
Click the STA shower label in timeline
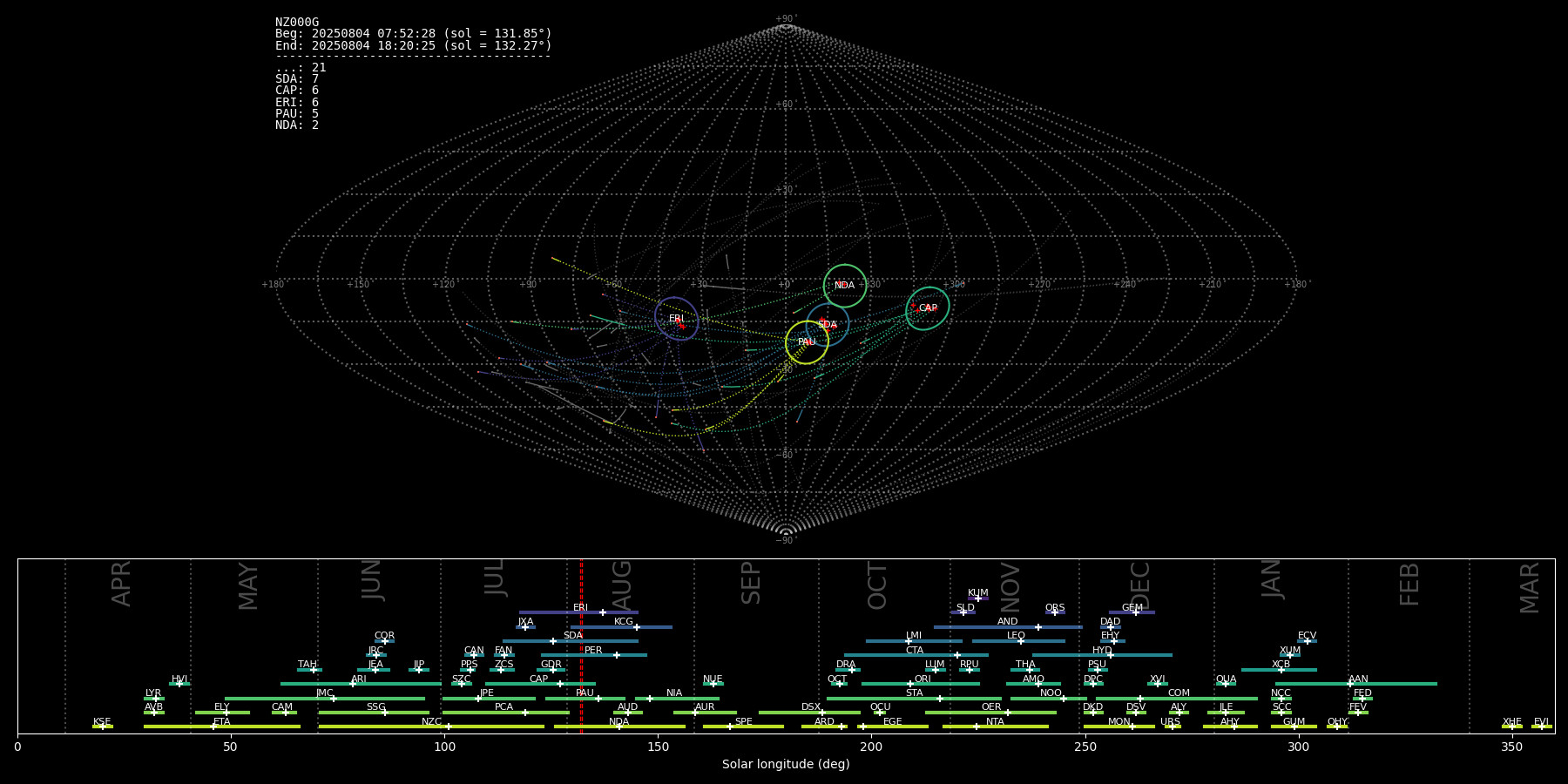(x=915, y=693)
